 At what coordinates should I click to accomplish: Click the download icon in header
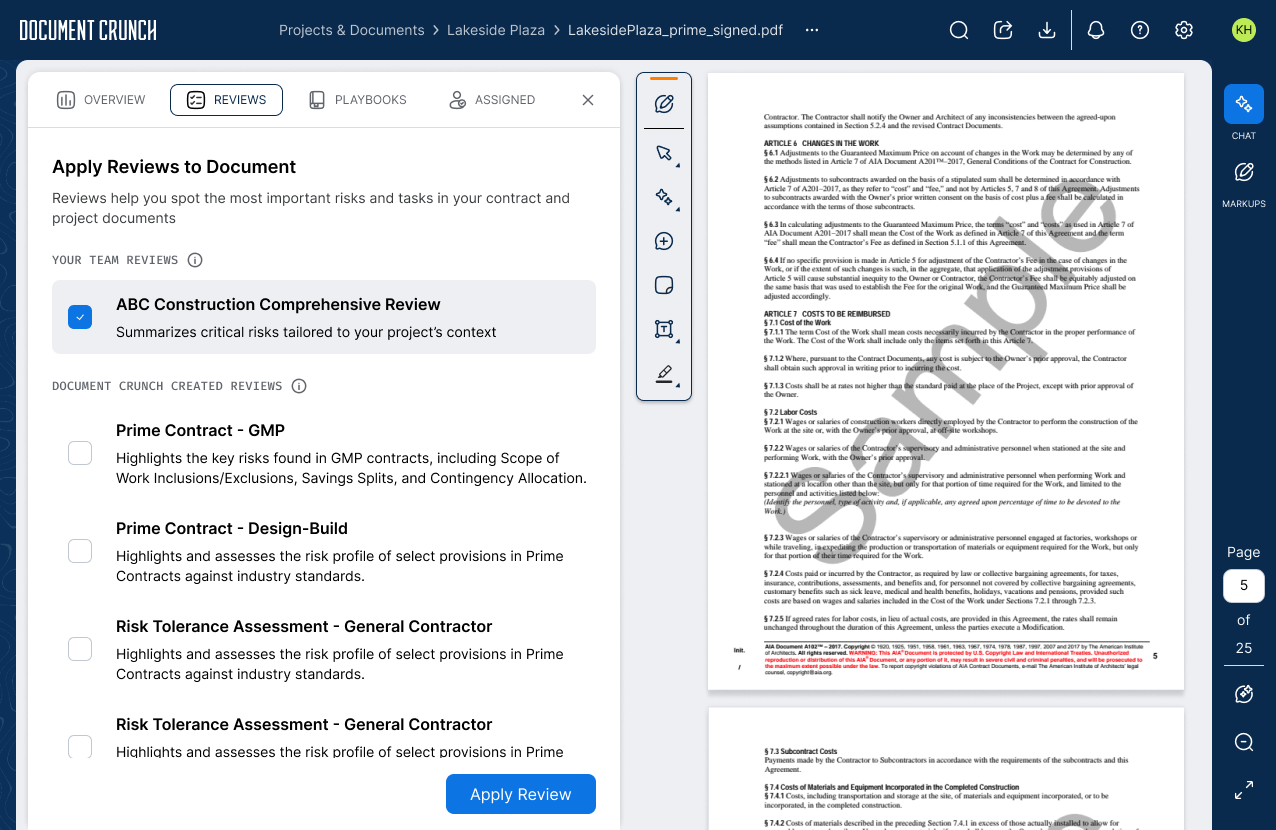point(1047,30)
